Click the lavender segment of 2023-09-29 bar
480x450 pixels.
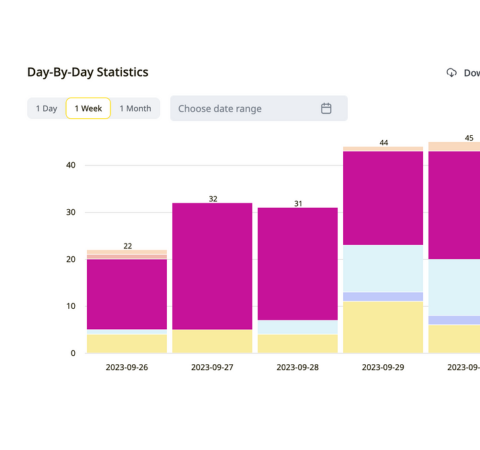click(383, 297)
